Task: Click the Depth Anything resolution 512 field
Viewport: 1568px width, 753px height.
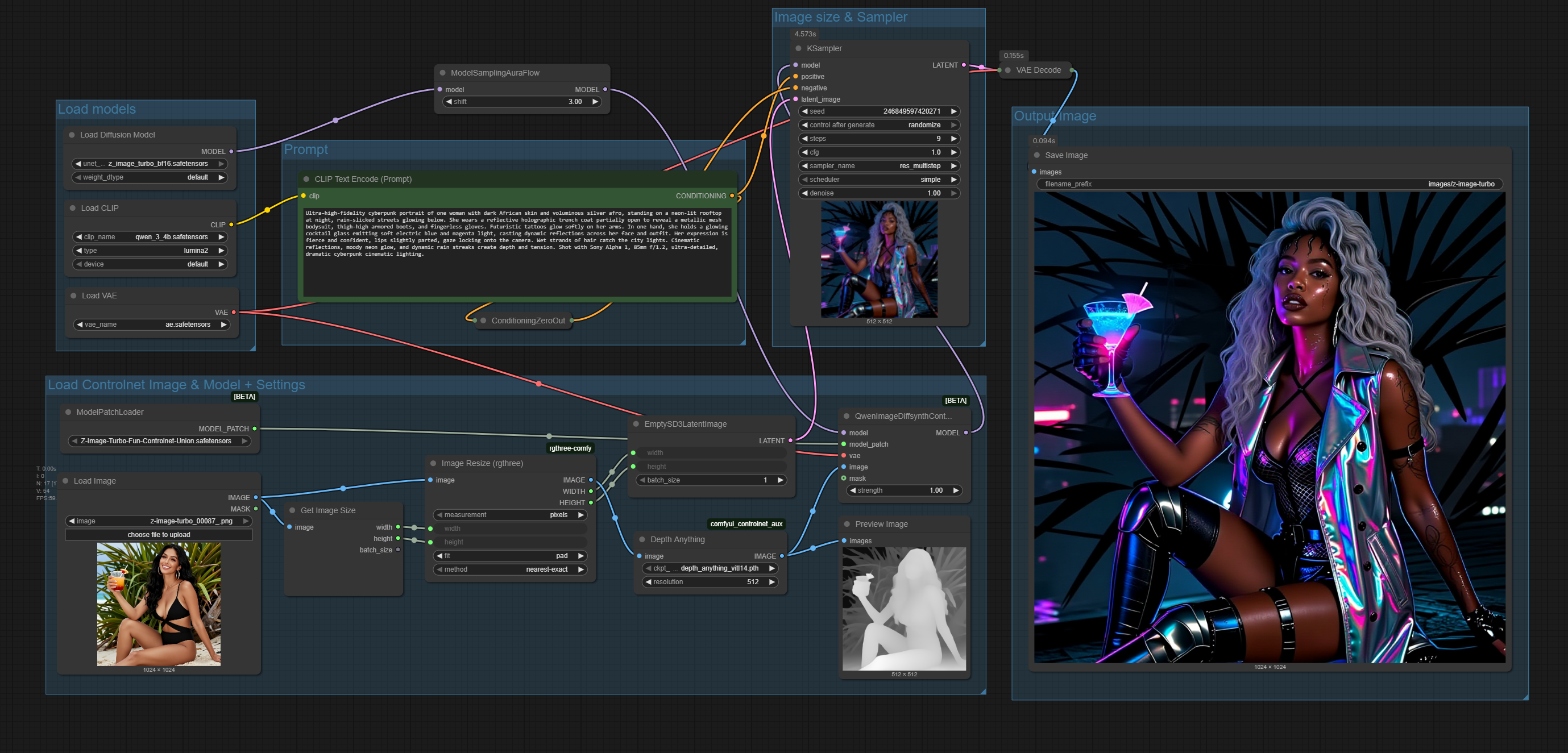Action: (709, 582)
